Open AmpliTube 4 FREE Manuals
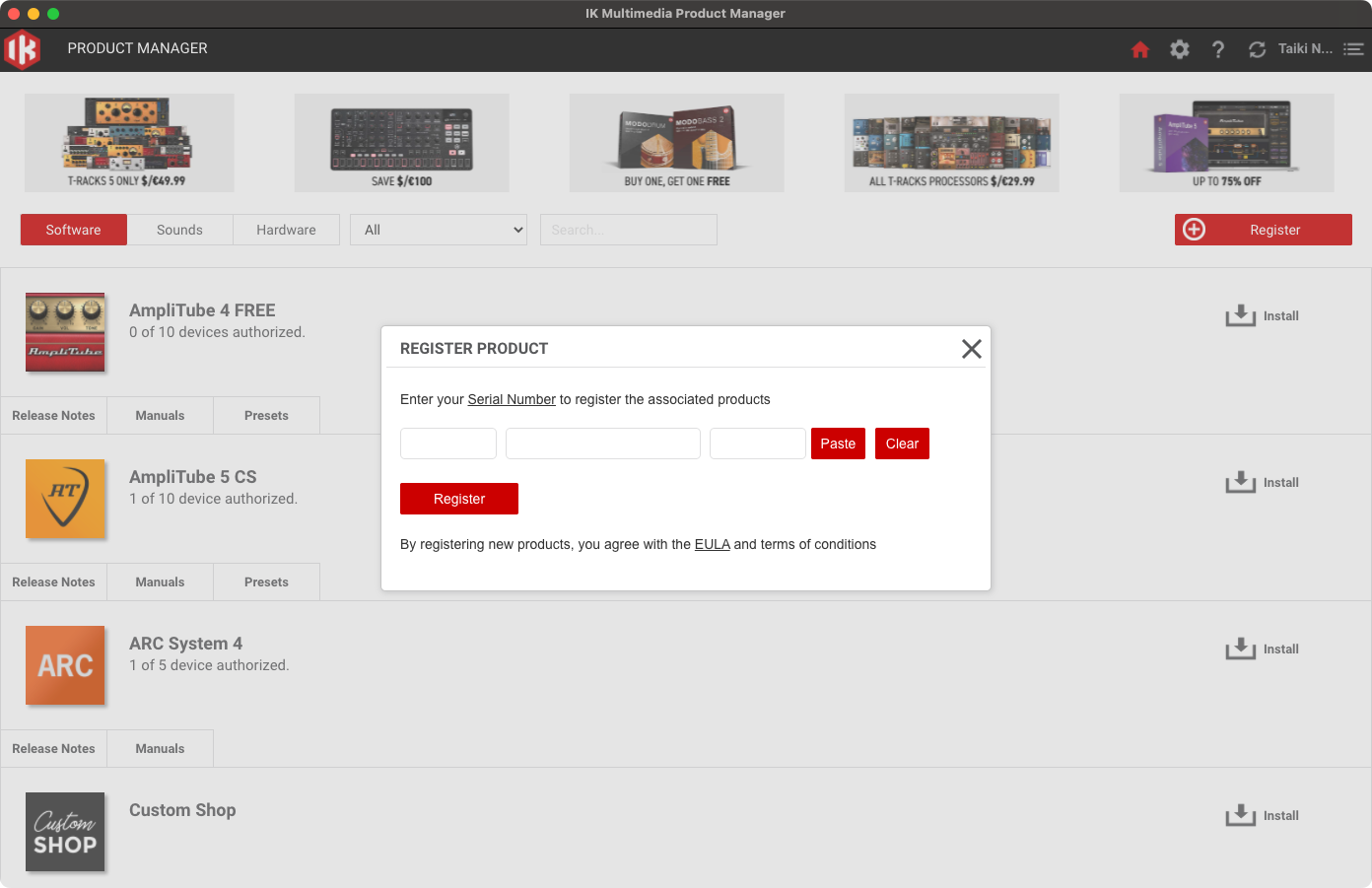The width and height of the screenshot is (1372, 888). coord(160,416)
